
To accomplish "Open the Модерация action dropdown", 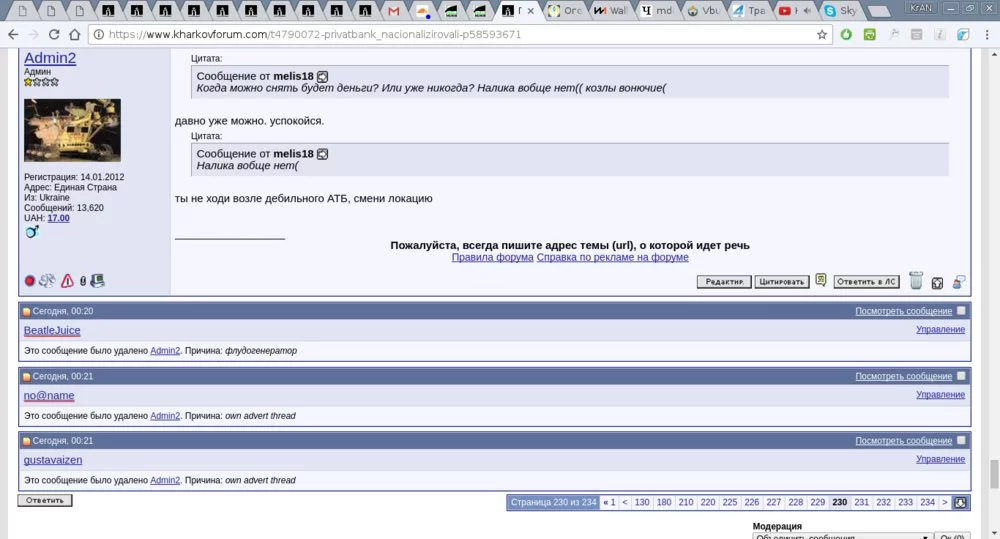I will [x=842, y=536].
